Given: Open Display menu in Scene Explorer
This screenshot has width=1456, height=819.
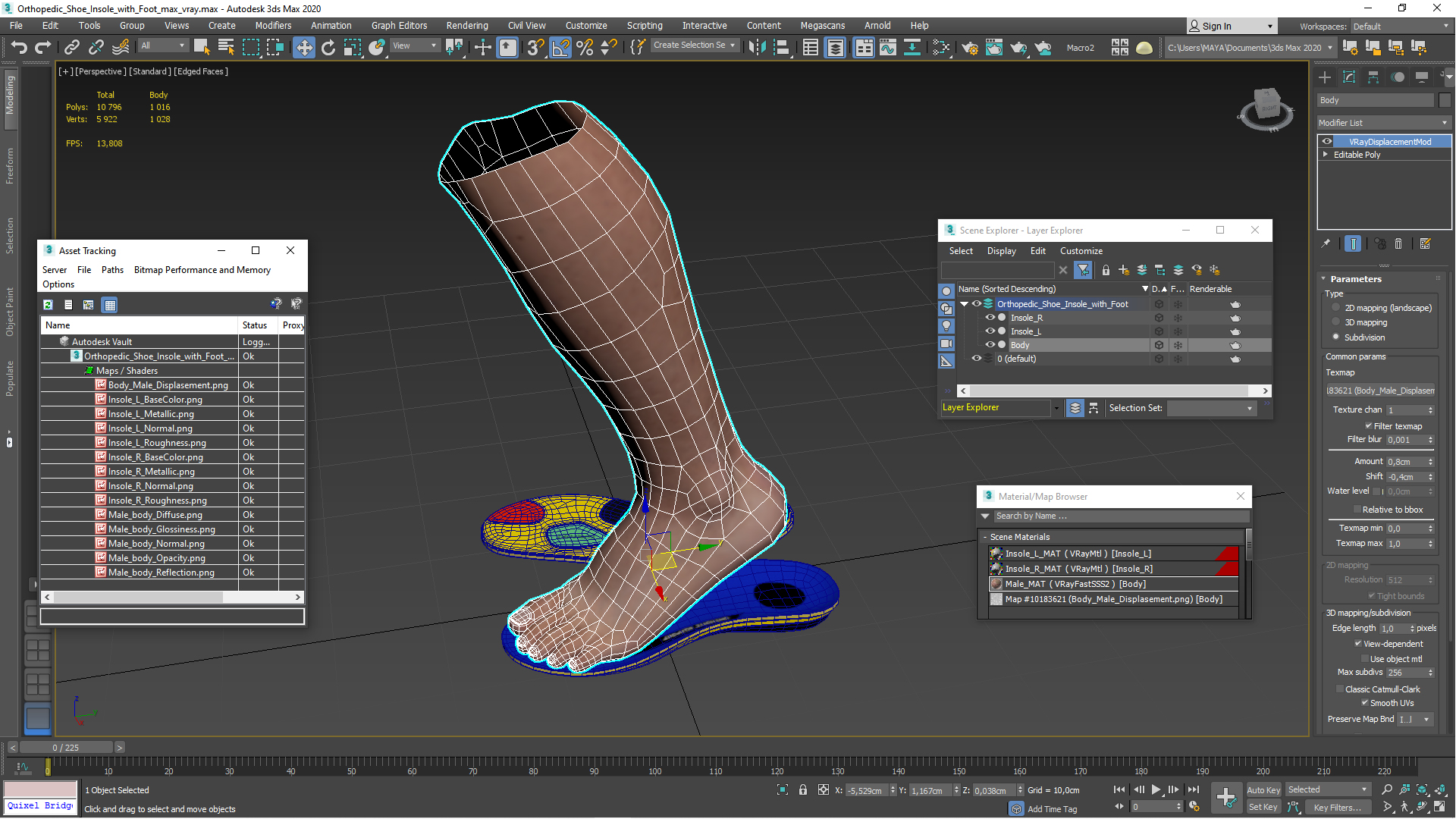Looking at the screenshot, I should tap(1001, 251).
